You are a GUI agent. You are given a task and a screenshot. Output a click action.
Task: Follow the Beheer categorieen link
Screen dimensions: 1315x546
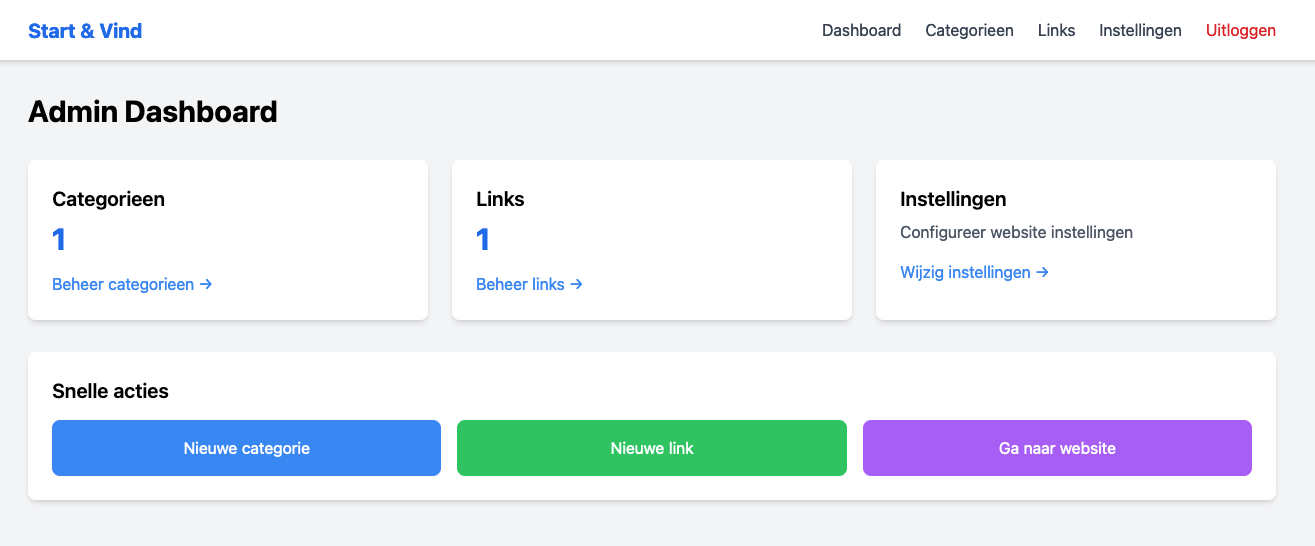[132, 284]
